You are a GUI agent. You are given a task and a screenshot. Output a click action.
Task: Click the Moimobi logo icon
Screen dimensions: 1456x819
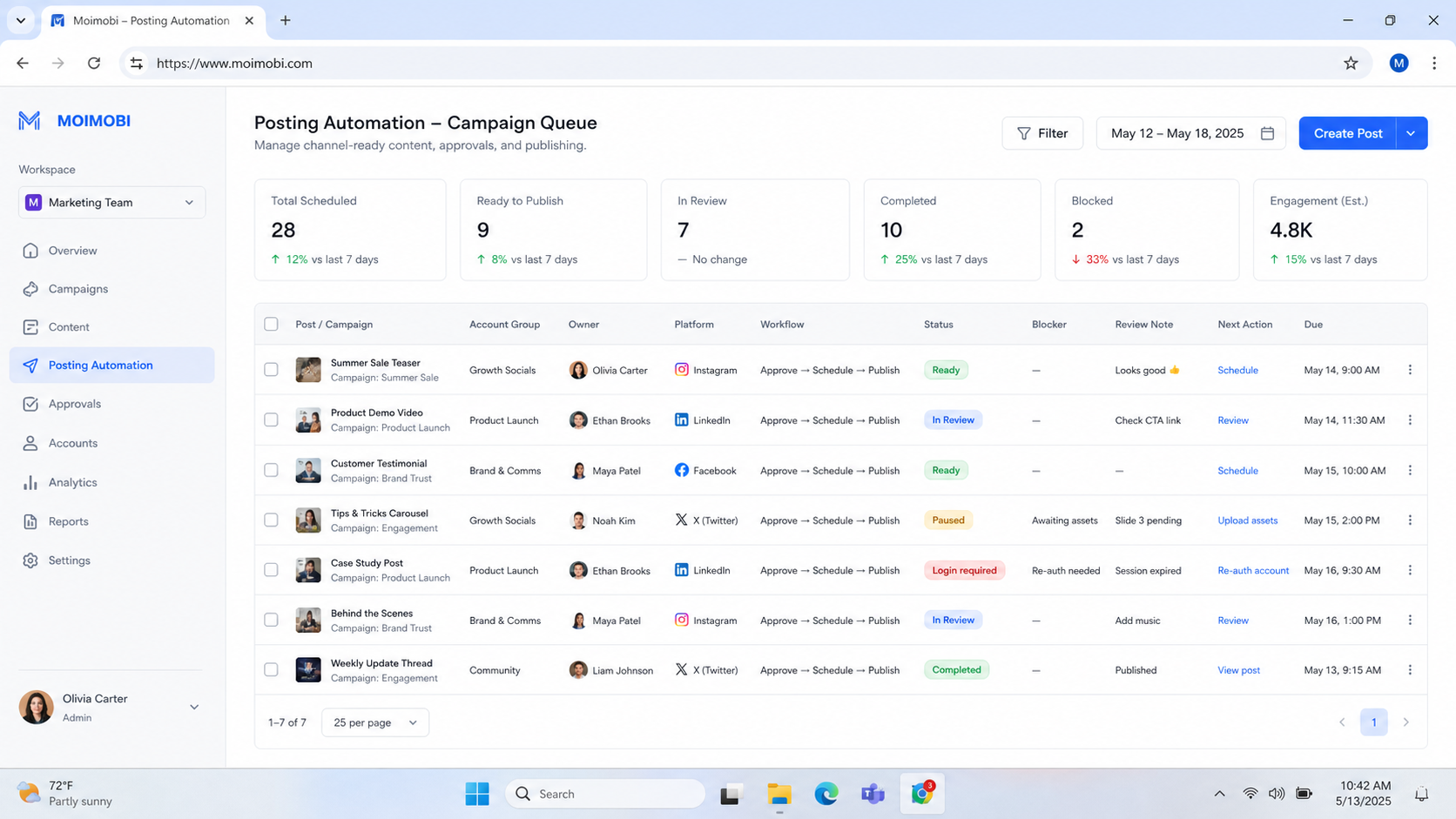[x=30, y=121]
